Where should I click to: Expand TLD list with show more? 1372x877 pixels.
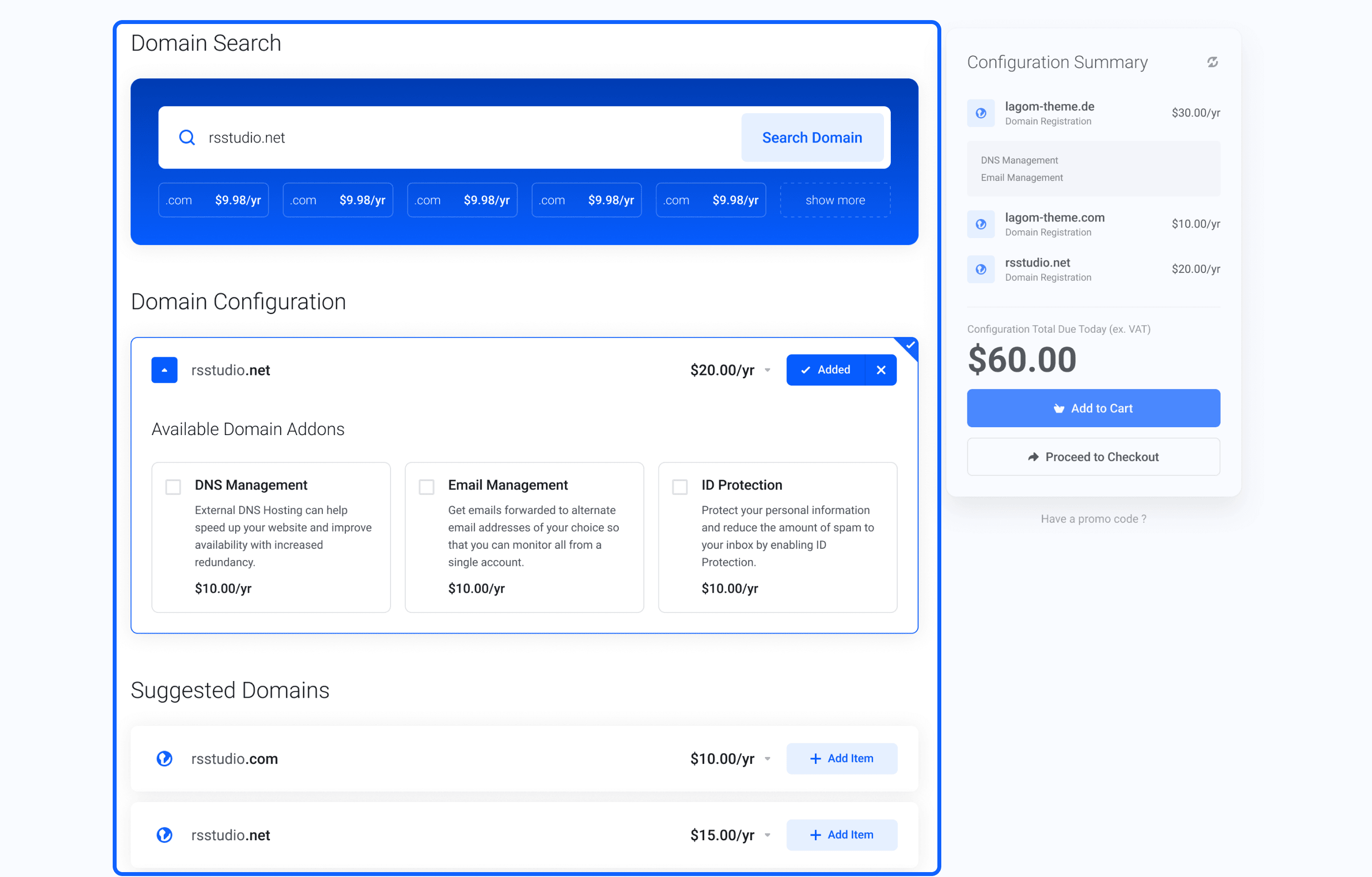[x=834, y=200]
